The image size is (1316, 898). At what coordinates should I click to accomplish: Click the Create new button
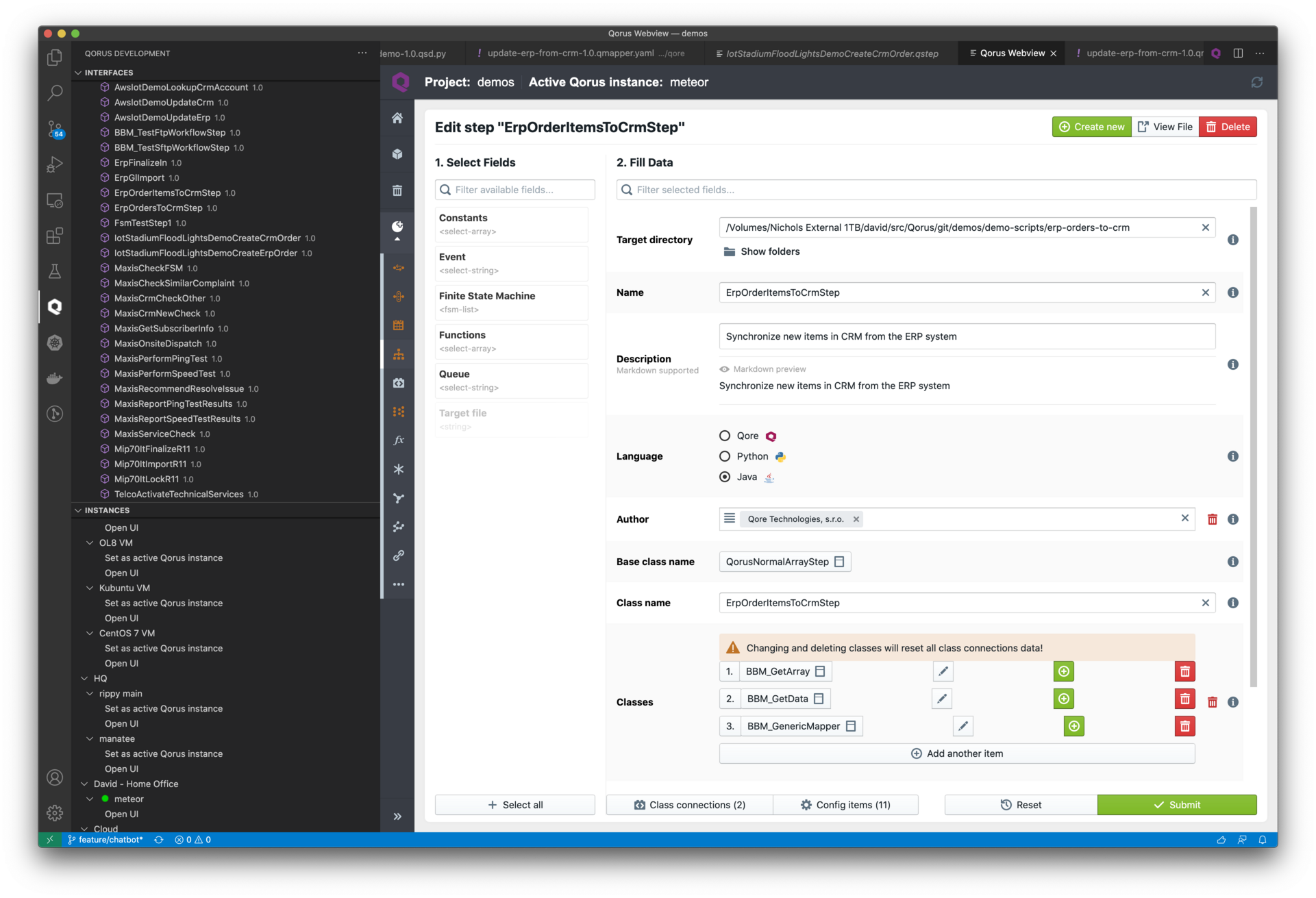tap(1092, 127)
